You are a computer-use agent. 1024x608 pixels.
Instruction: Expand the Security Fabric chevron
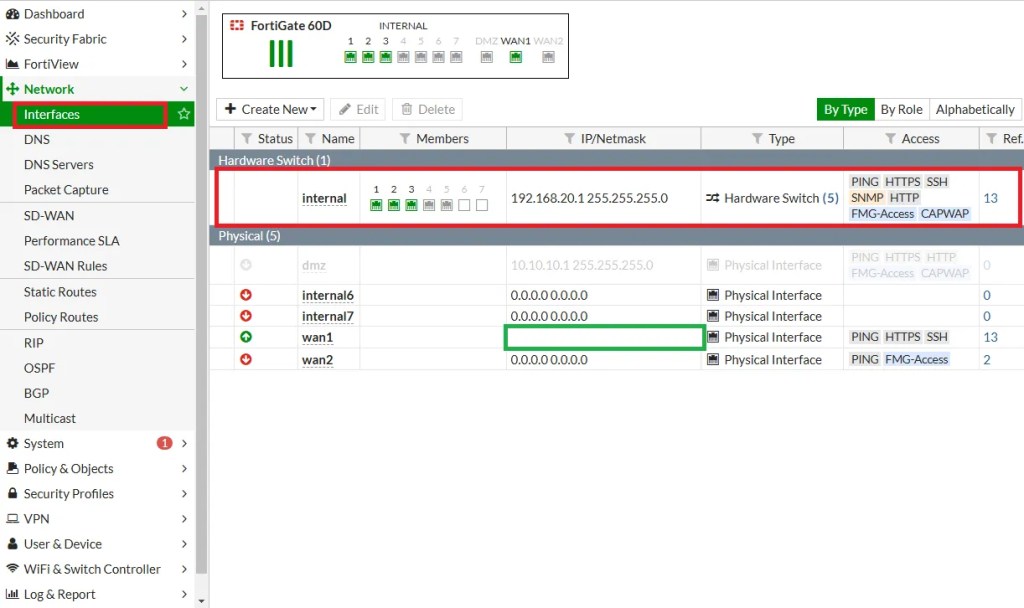pos(184,39)
